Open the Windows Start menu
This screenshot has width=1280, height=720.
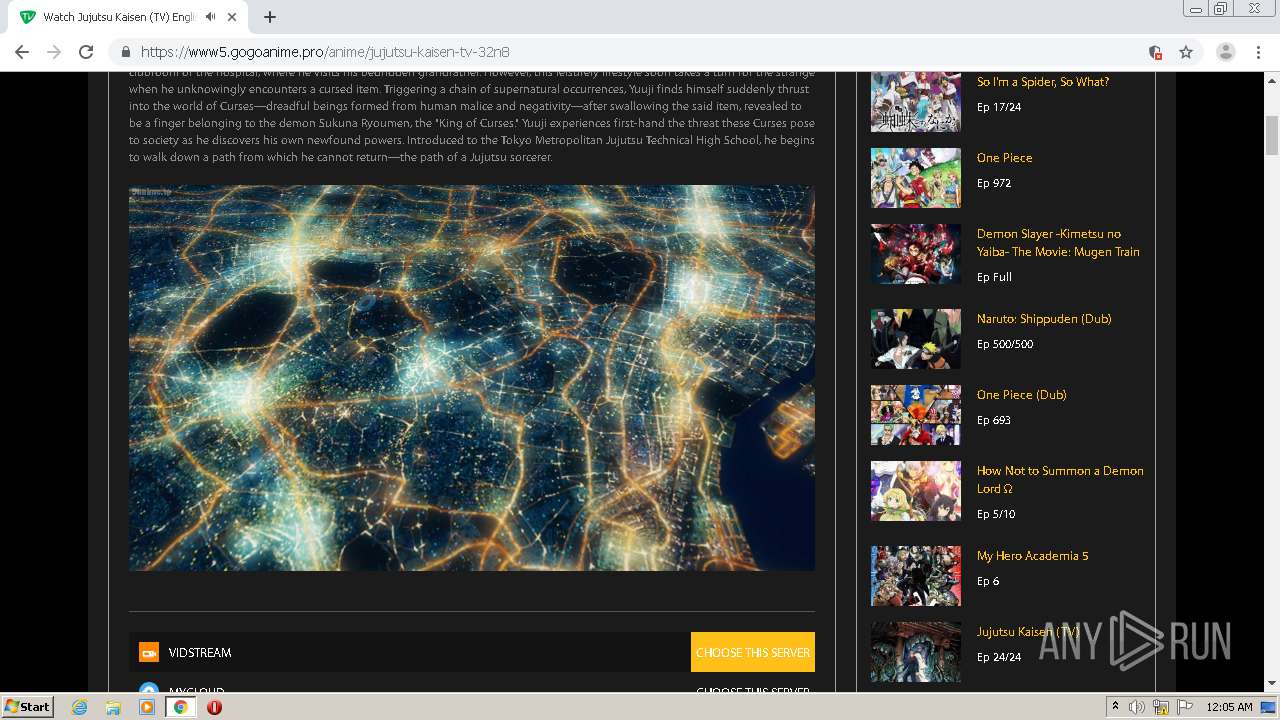(x=28, y=707)
